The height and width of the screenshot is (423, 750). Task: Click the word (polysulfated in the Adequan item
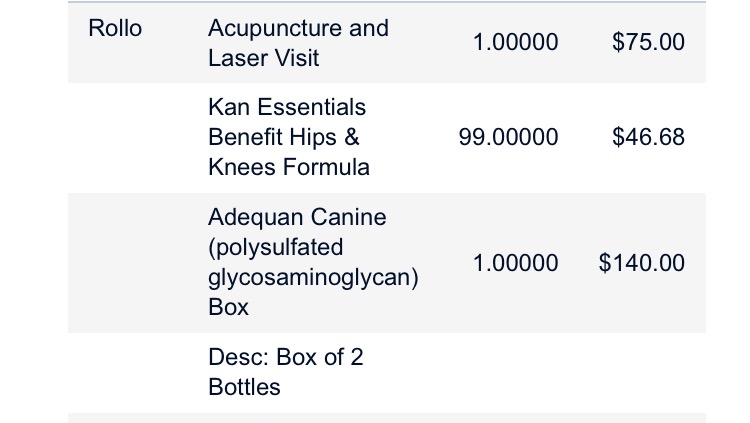[x=275, y=247]
